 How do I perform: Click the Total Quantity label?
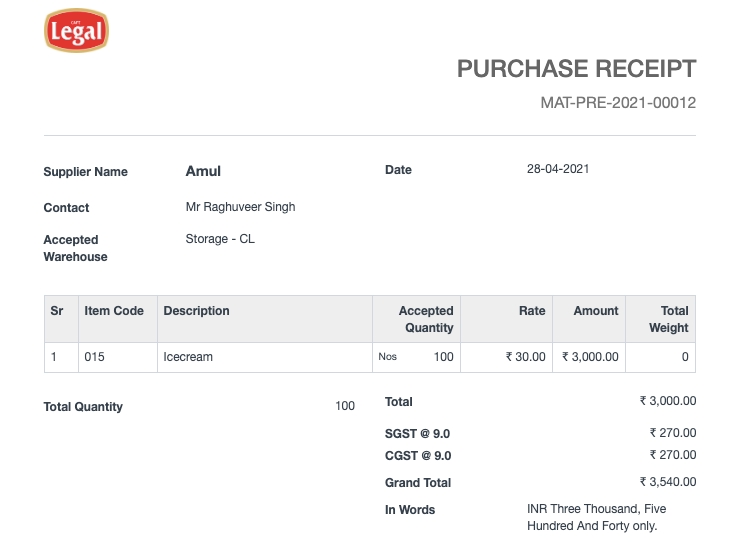click(83, 407)
